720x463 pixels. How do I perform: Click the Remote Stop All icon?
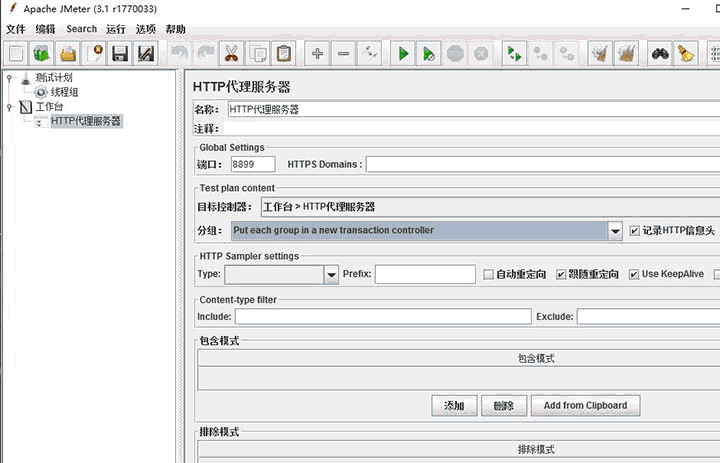coord(540,54)
